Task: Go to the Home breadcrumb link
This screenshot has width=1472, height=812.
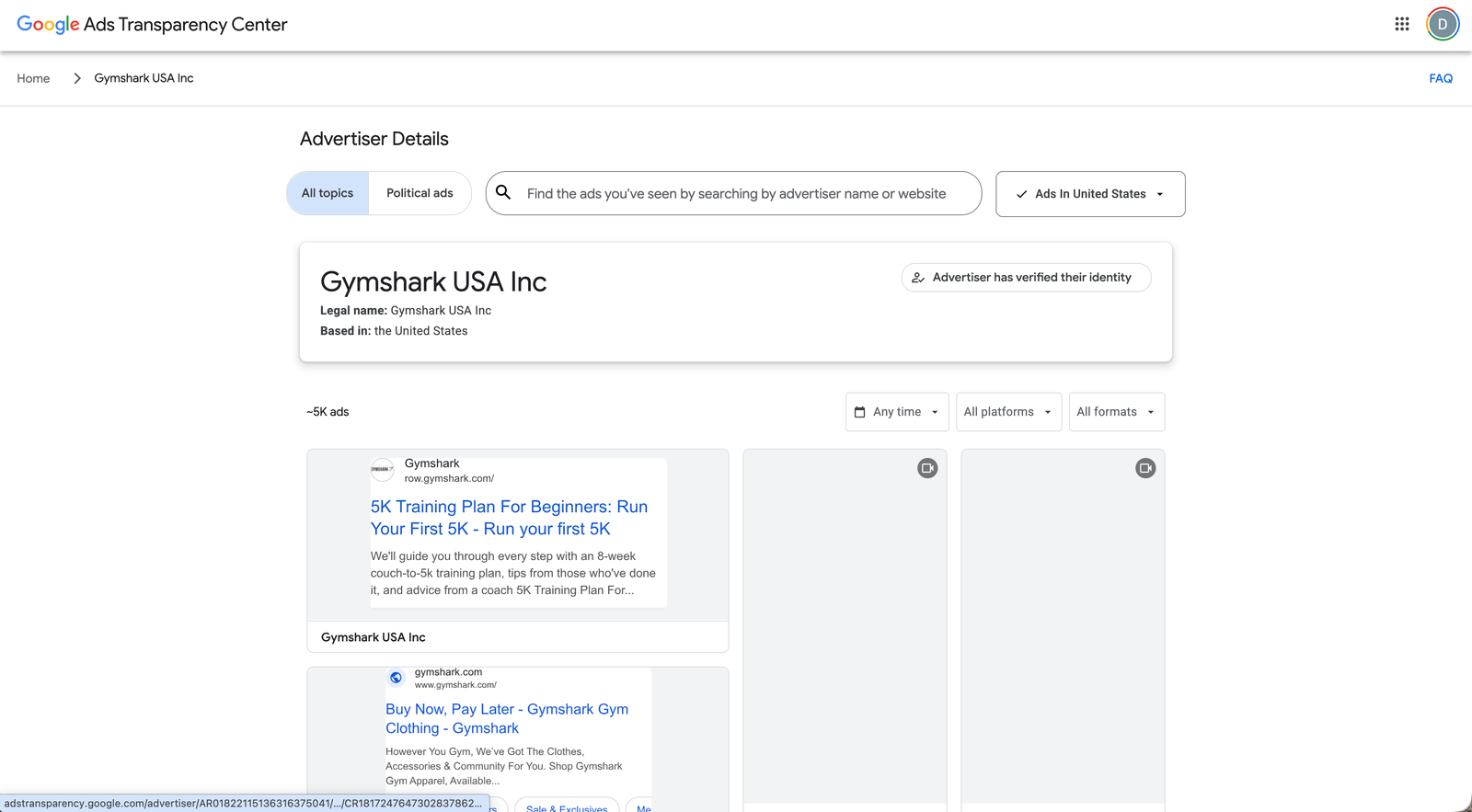Action: 33,78
